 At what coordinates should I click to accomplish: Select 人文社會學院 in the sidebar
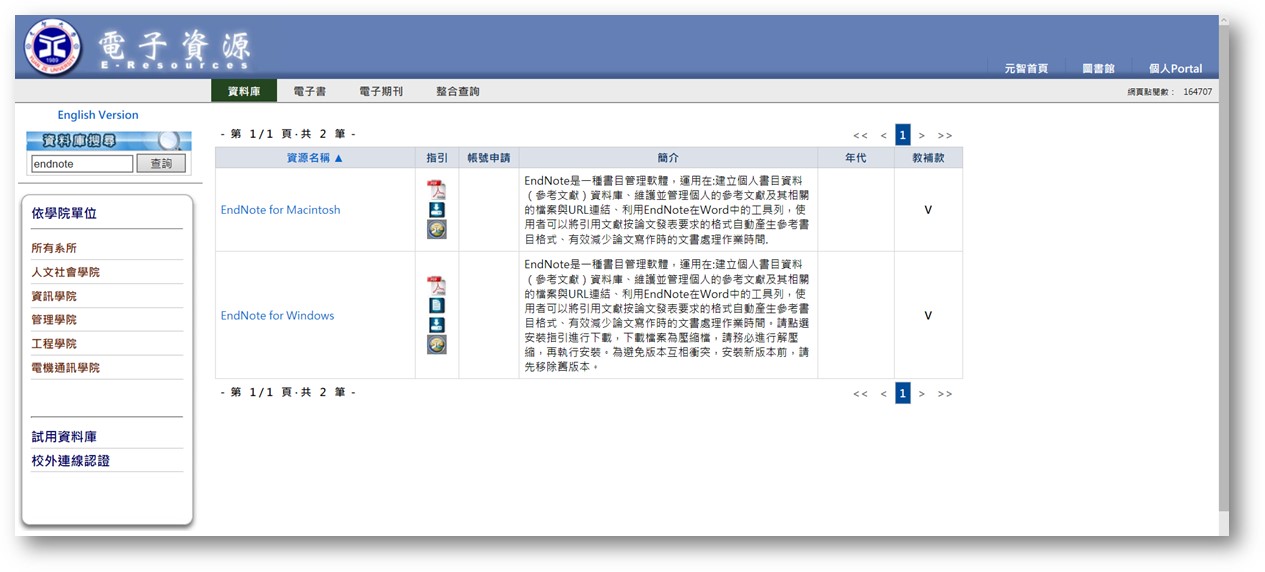[x=65, y=272]
